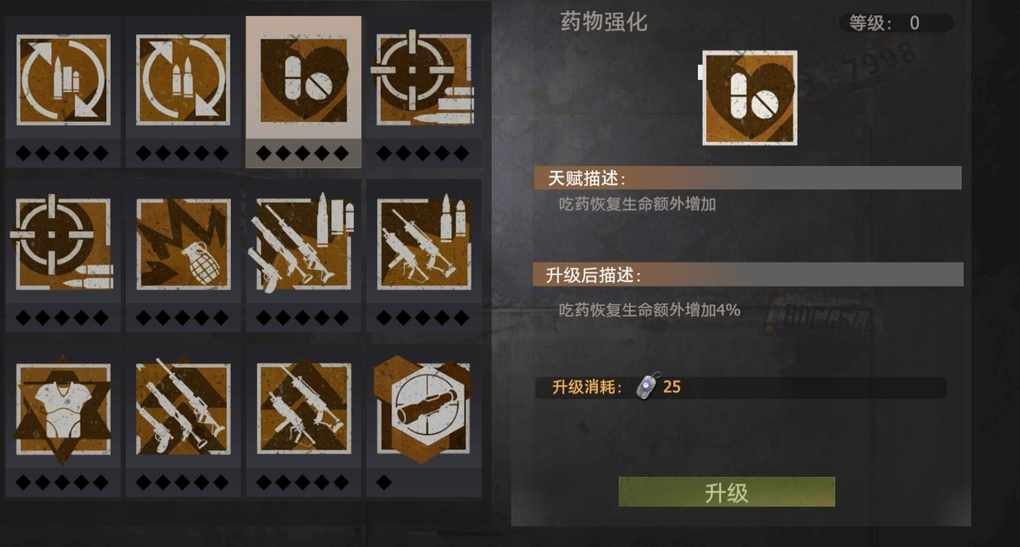Pick the three guns with ammo talent
Screen dimensions: 1020x547
pos(302,243)
